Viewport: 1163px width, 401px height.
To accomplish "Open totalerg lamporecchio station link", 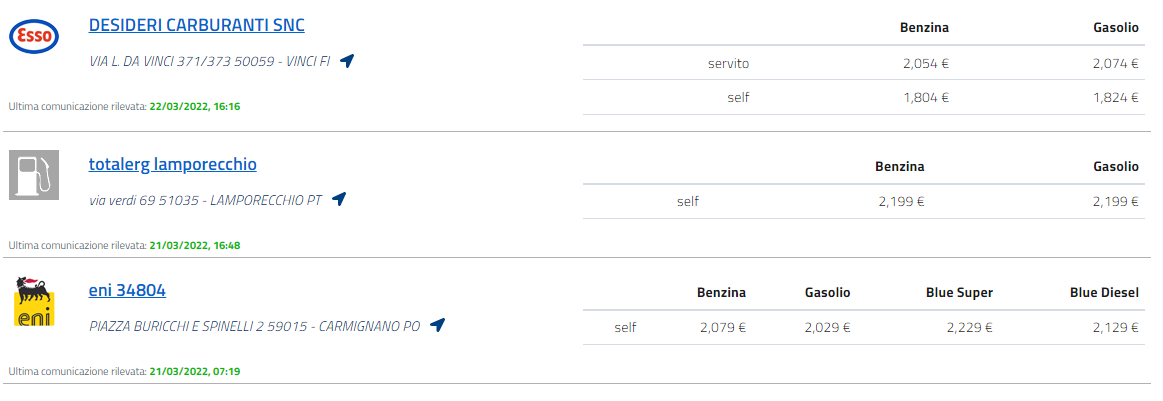I will pyautogui.click(x=172, y=163).
